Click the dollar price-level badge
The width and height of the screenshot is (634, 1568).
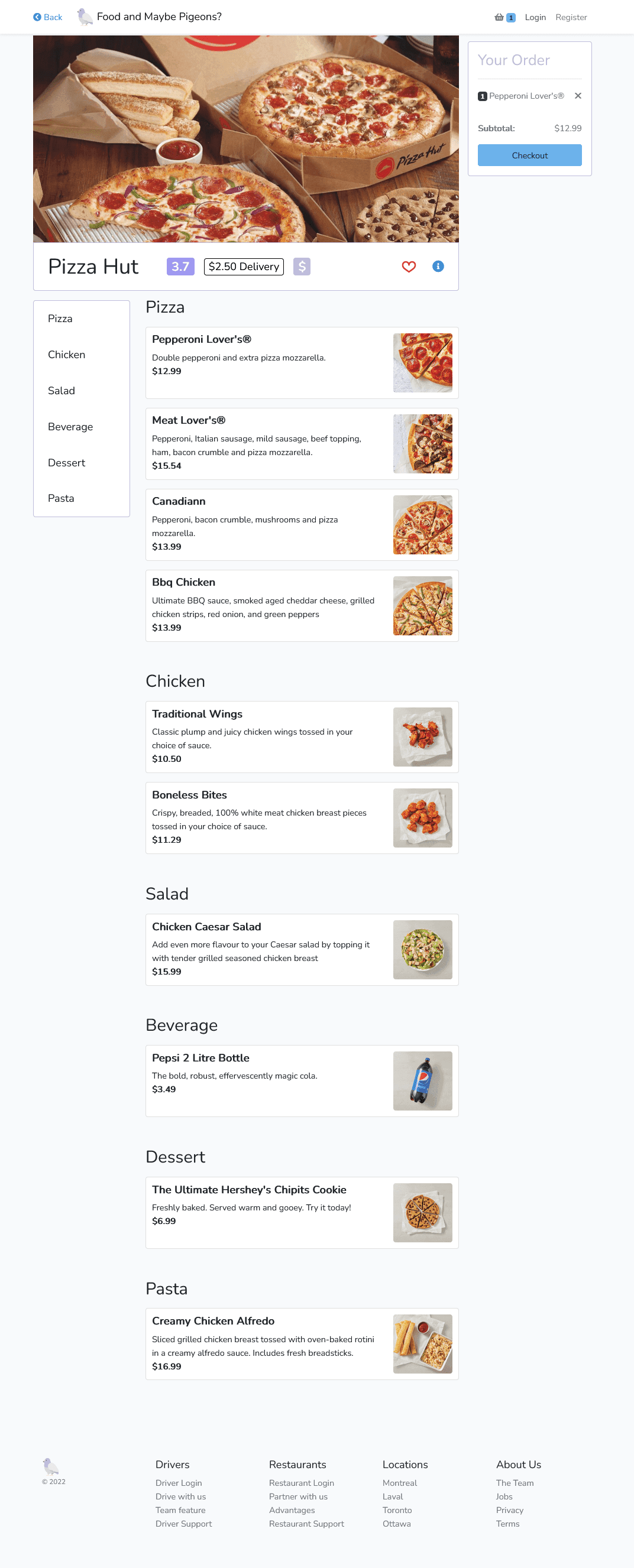pyautogui.click(x=302, y=267)
